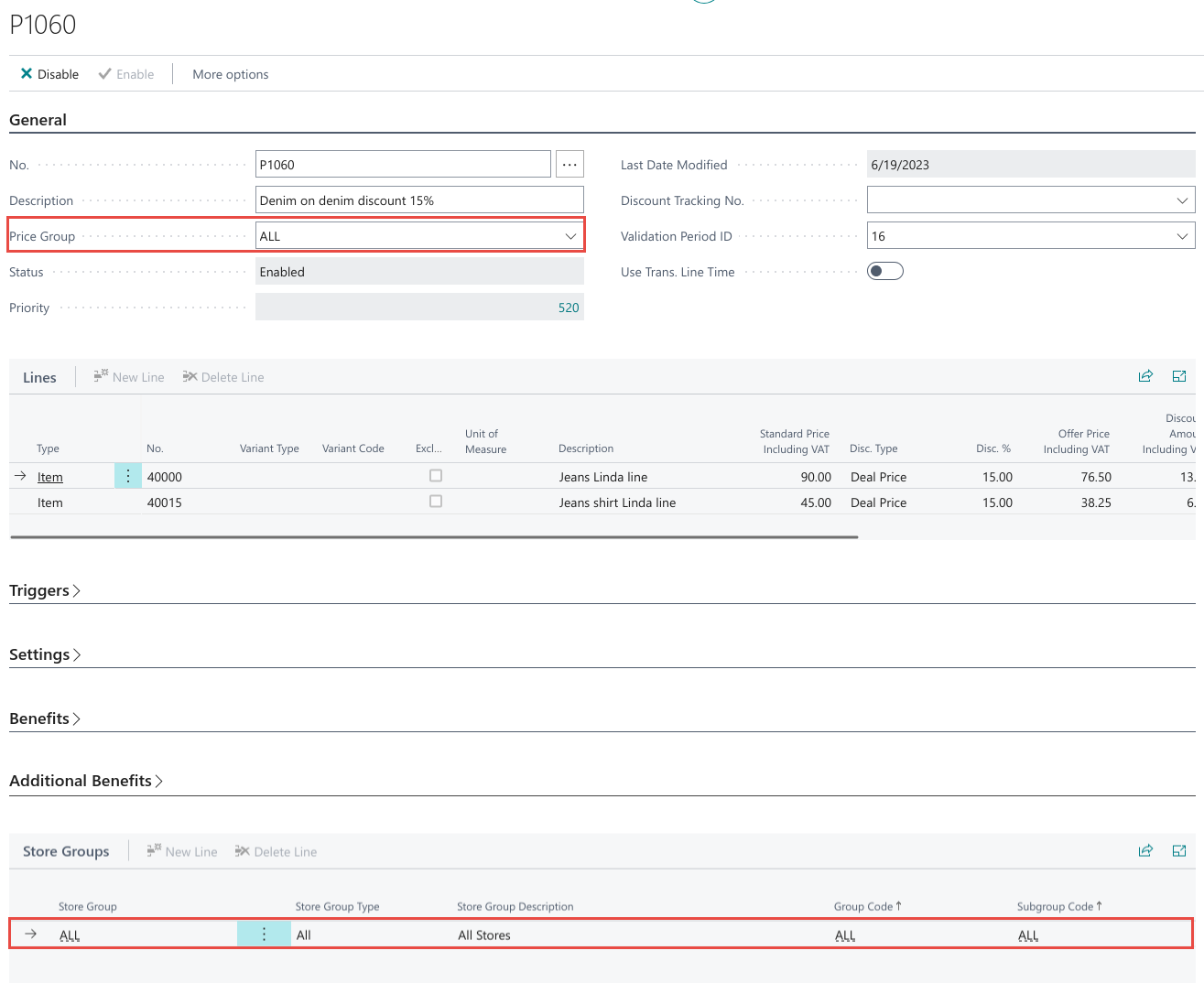
Task: Click the horizontal scrollbar under Lines table
Action: pyautogui.click(x=434, y=537)
